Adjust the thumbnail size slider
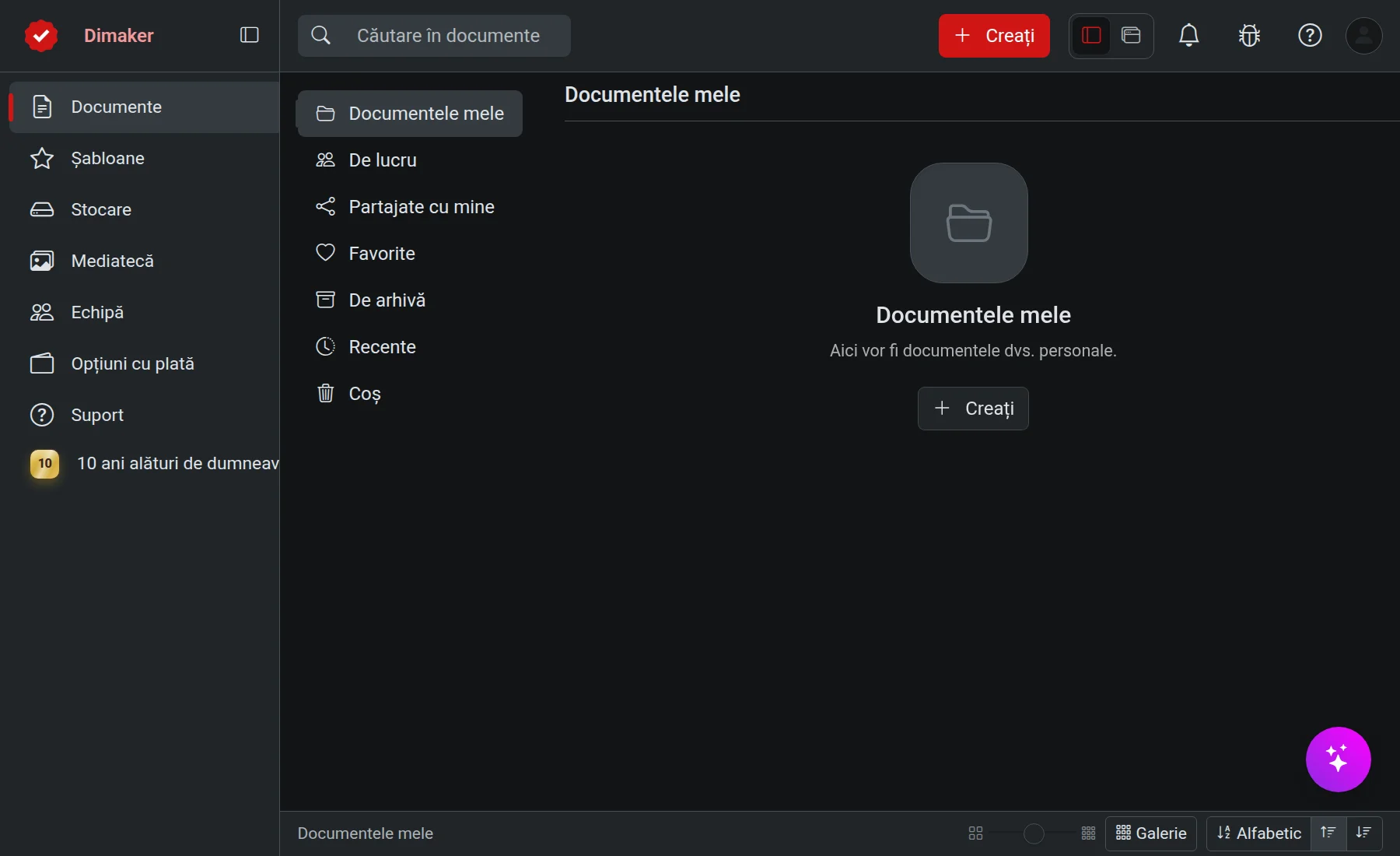 [x=1033, y=833]
